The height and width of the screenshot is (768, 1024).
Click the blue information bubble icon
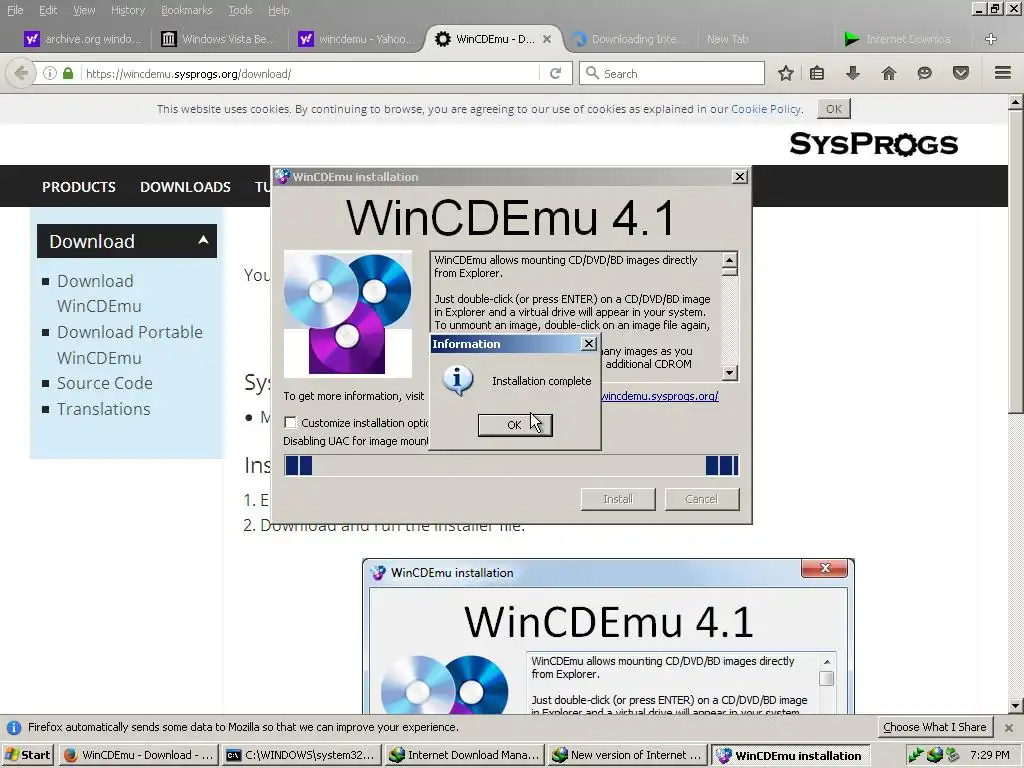[457, 381]
